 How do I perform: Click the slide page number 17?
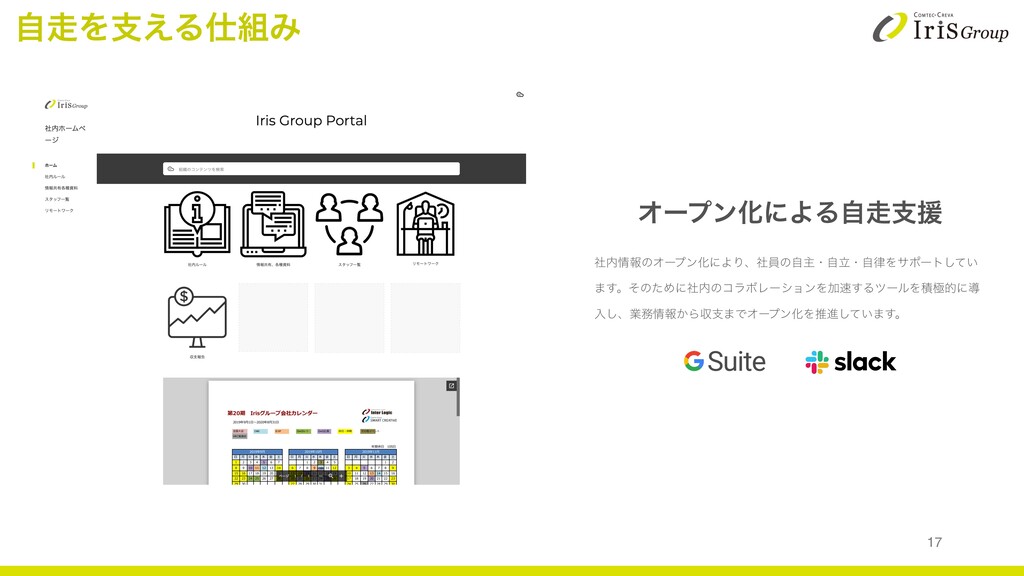935,542
